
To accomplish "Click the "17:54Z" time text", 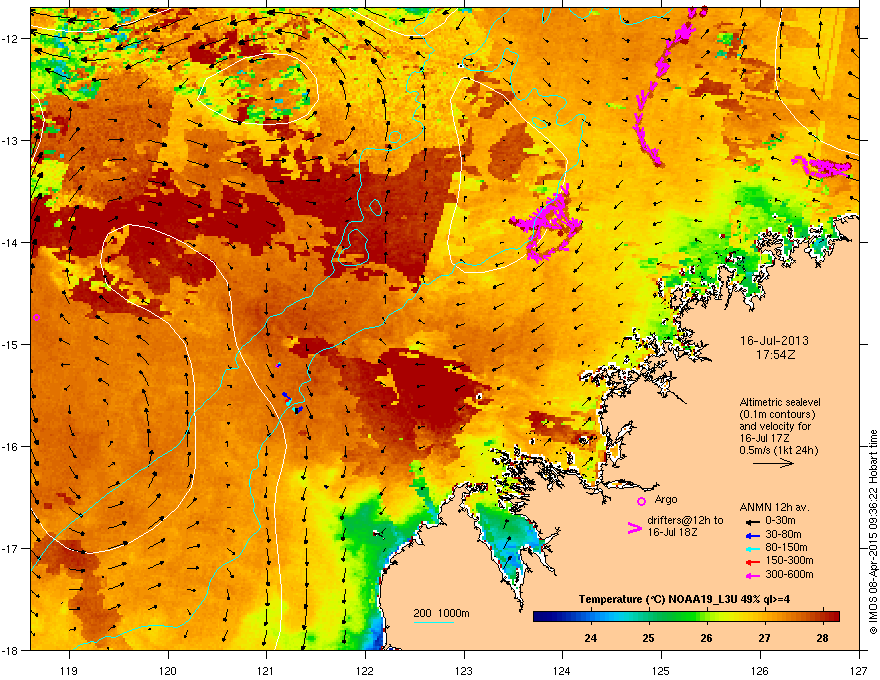I will [x=775, y=355].
